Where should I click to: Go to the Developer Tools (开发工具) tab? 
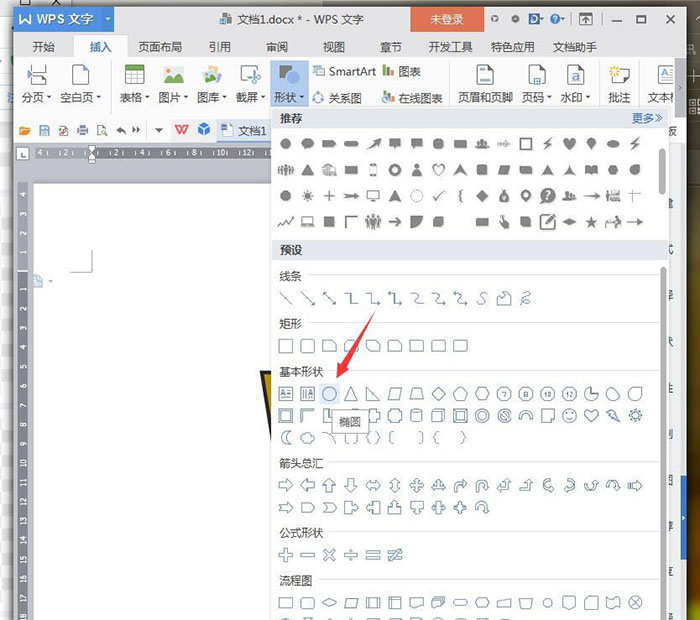click(x=450, y=47)
